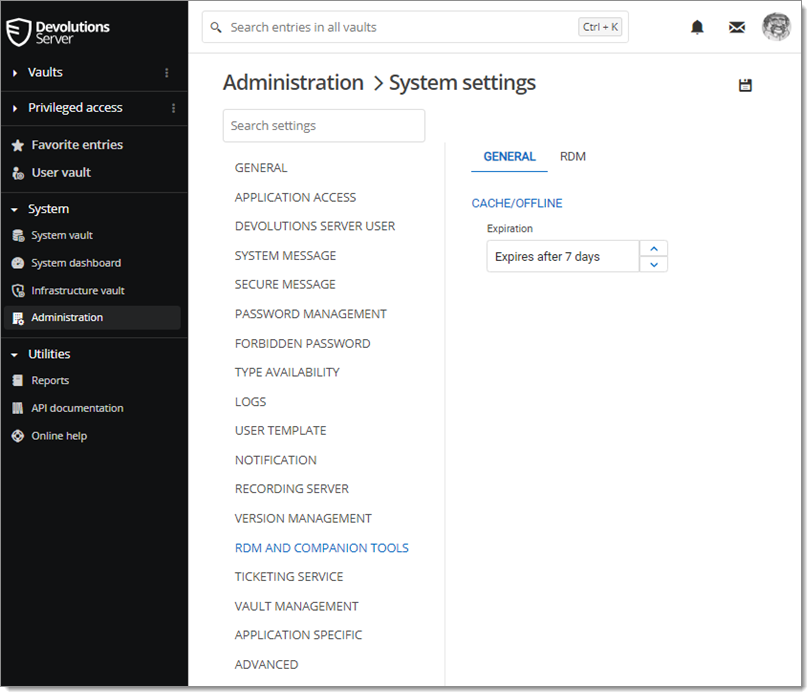Image resolution: width=812 pixels, height=697 pixels.
Task: Collapse the Utilities section arrow
Action: [14, 355]
